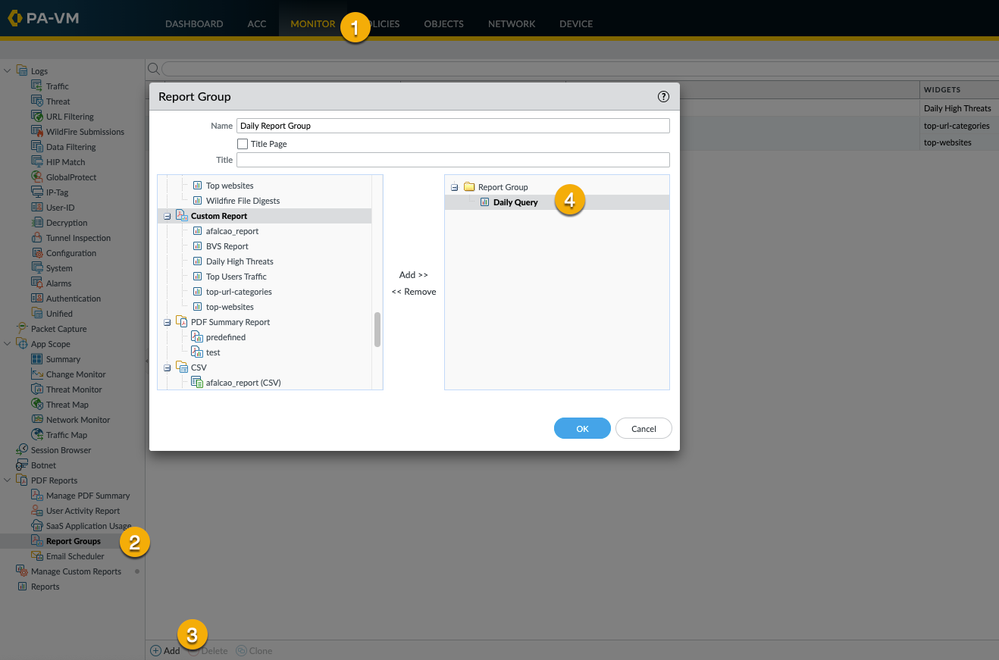
Task: Open Session Browser in sidebar
Action: [x=60, y=450]
